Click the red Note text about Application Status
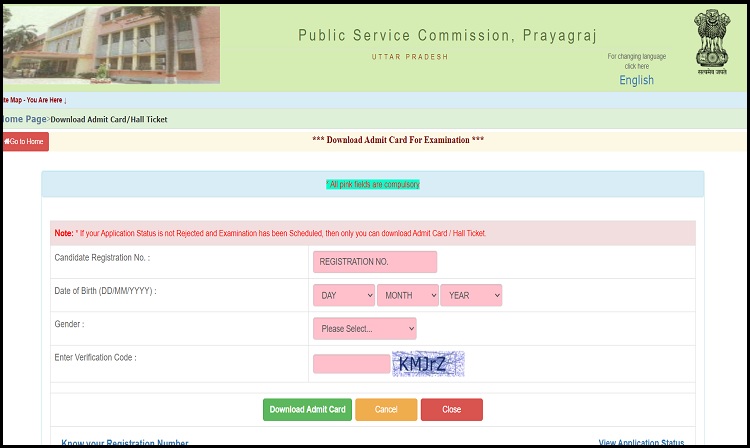750x448 pixels. point(270,233)
